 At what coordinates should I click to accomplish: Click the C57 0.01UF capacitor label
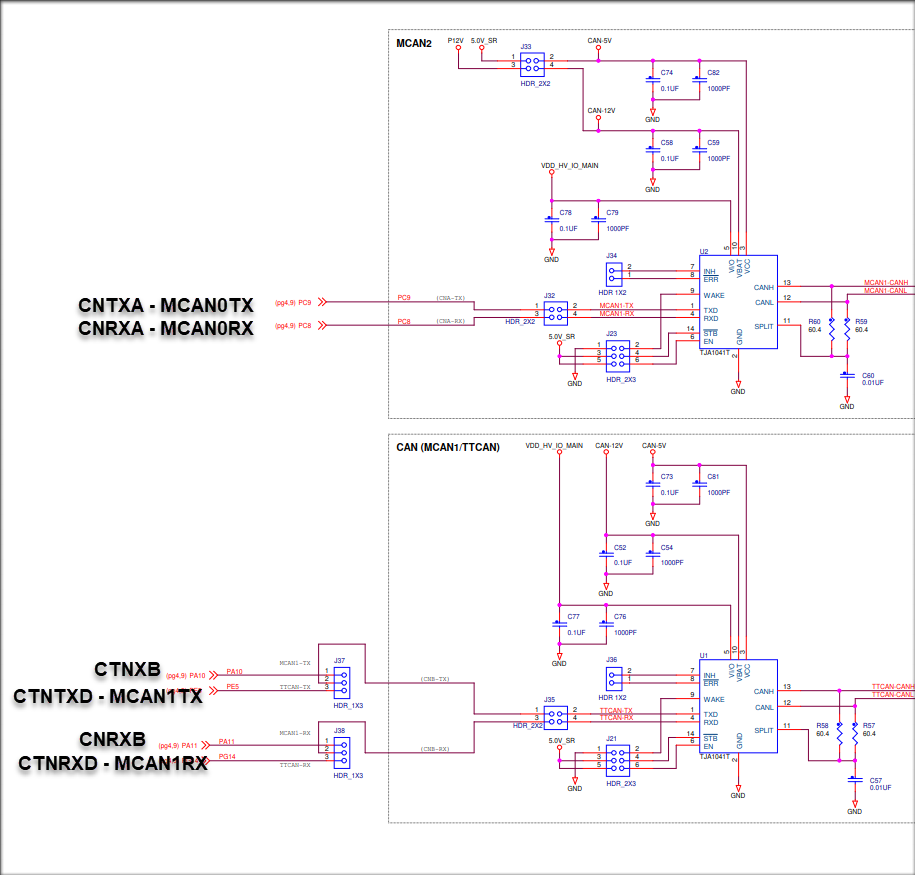pos(880,784)
